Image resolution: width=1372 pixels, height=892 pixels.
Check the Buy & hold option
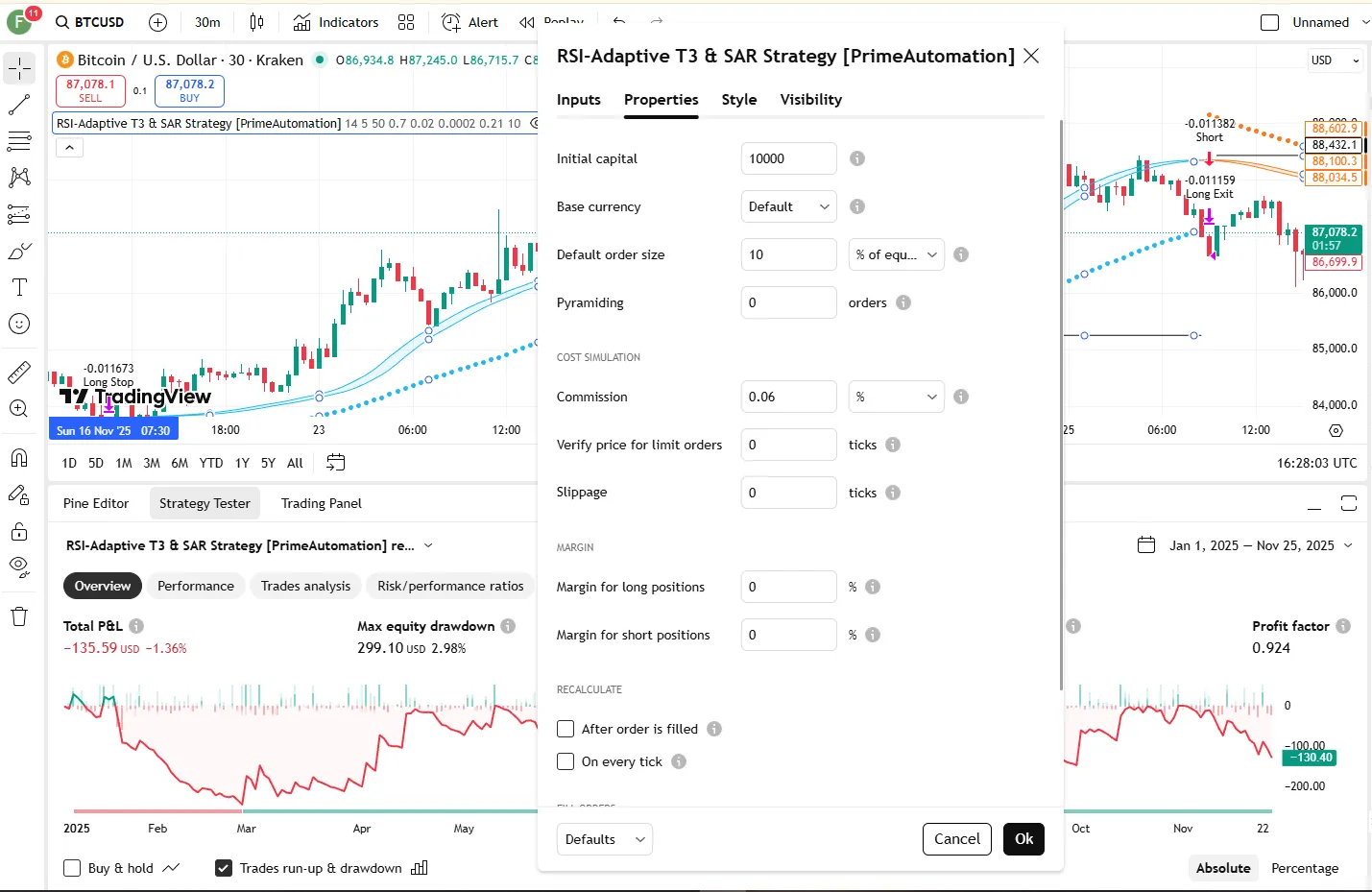[72, 868]
